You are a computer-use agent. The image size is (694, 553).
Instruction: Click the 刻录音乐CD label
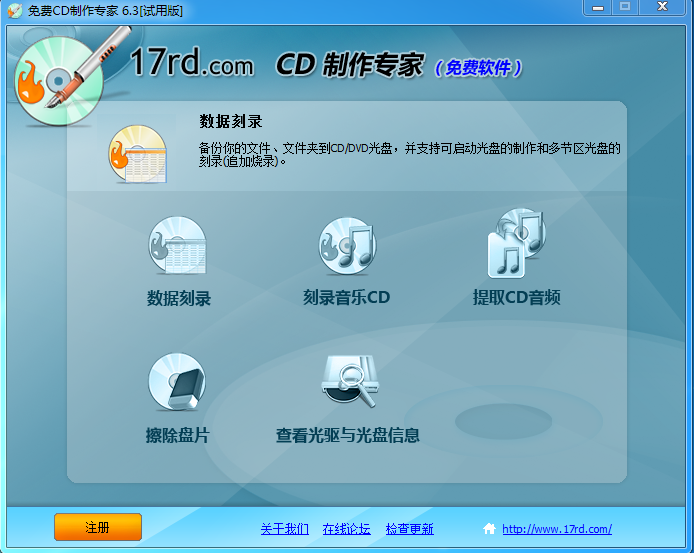pyautogui.click(x=346, y=297)
